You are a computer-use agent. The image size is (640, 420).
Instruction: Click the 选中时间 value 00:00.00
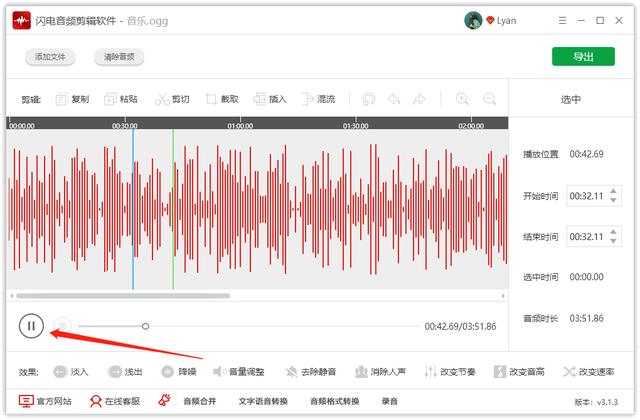tap(587, 277)
